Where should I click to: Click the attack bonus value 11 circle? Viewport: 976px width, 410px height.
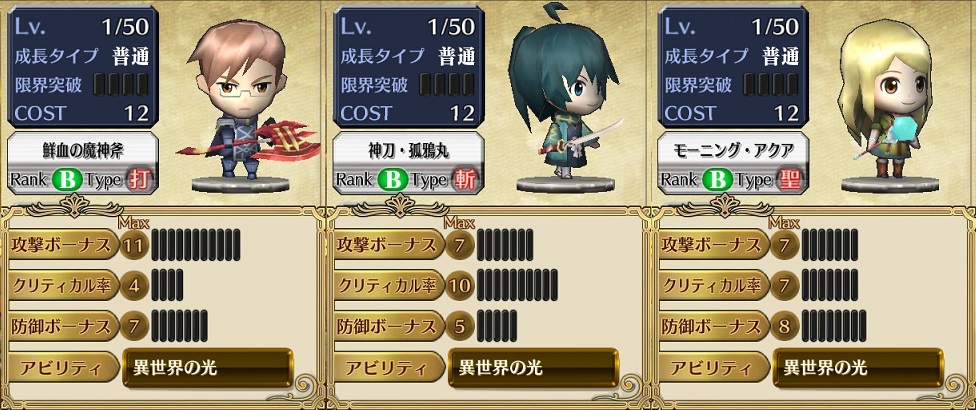pyautogui.click(x=134, y=245)
